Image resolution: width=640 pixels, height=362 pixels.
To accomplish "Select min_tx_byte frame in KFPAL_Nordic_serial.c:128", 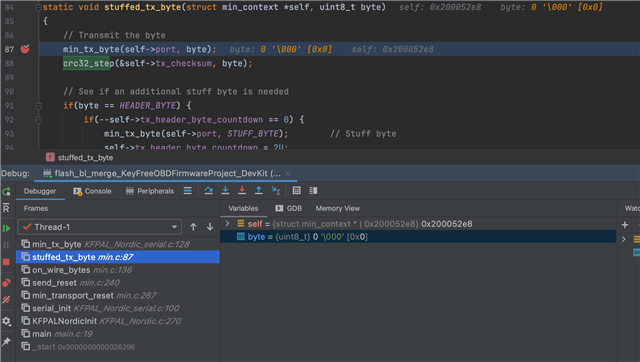I will (118, 244).
